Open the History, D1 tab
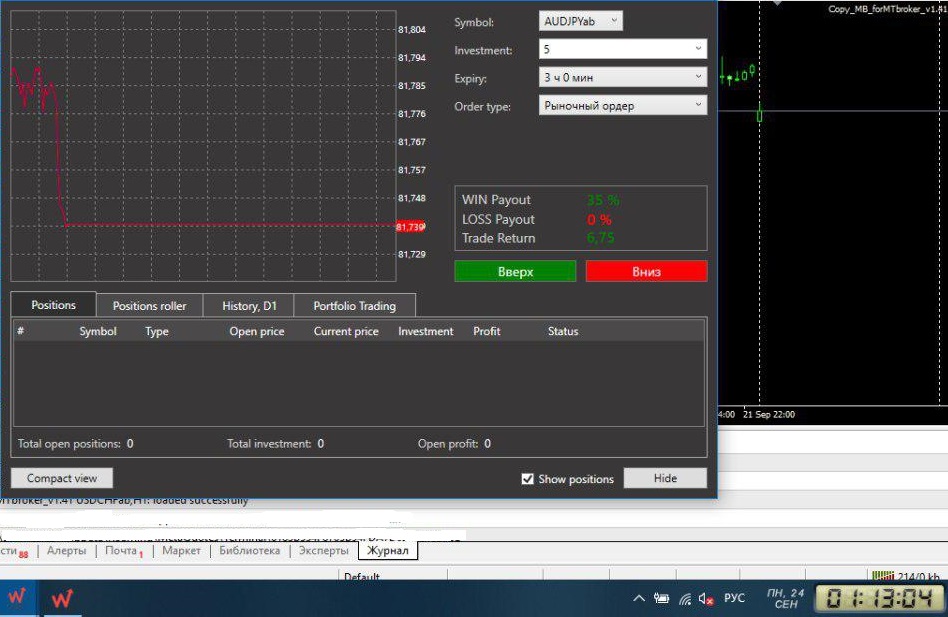The width and height of the screenshot is (948, 617). click(x=249, y=306)
